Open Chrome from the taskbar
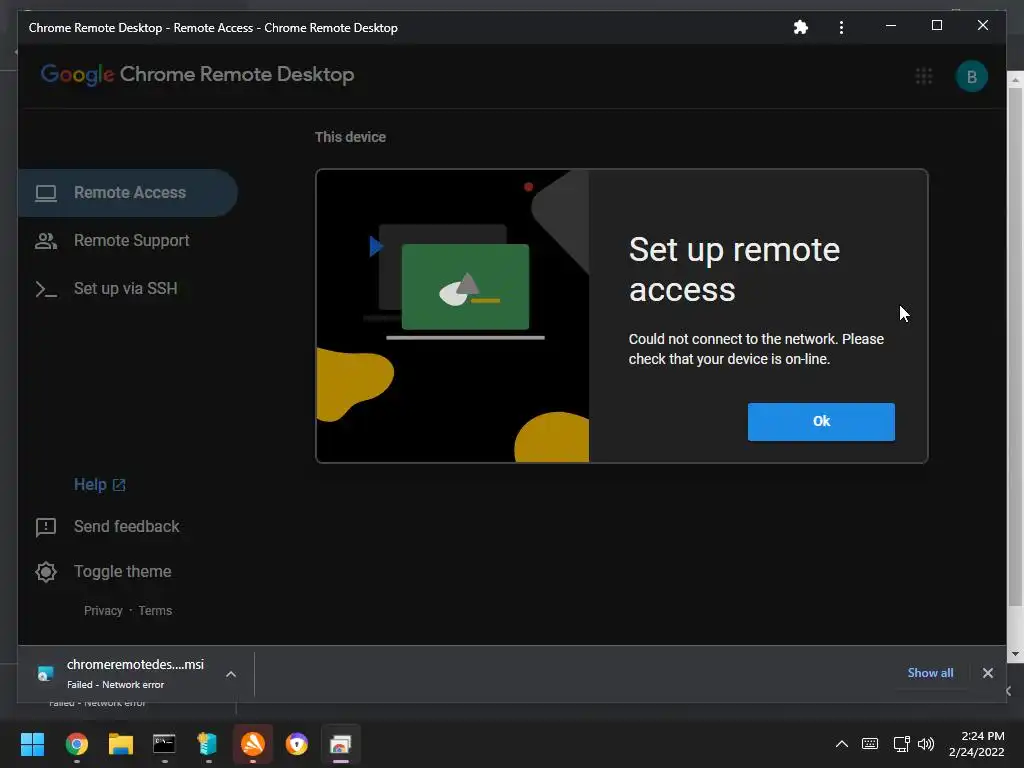1024x768 pixels. click(x=76, y=744)
